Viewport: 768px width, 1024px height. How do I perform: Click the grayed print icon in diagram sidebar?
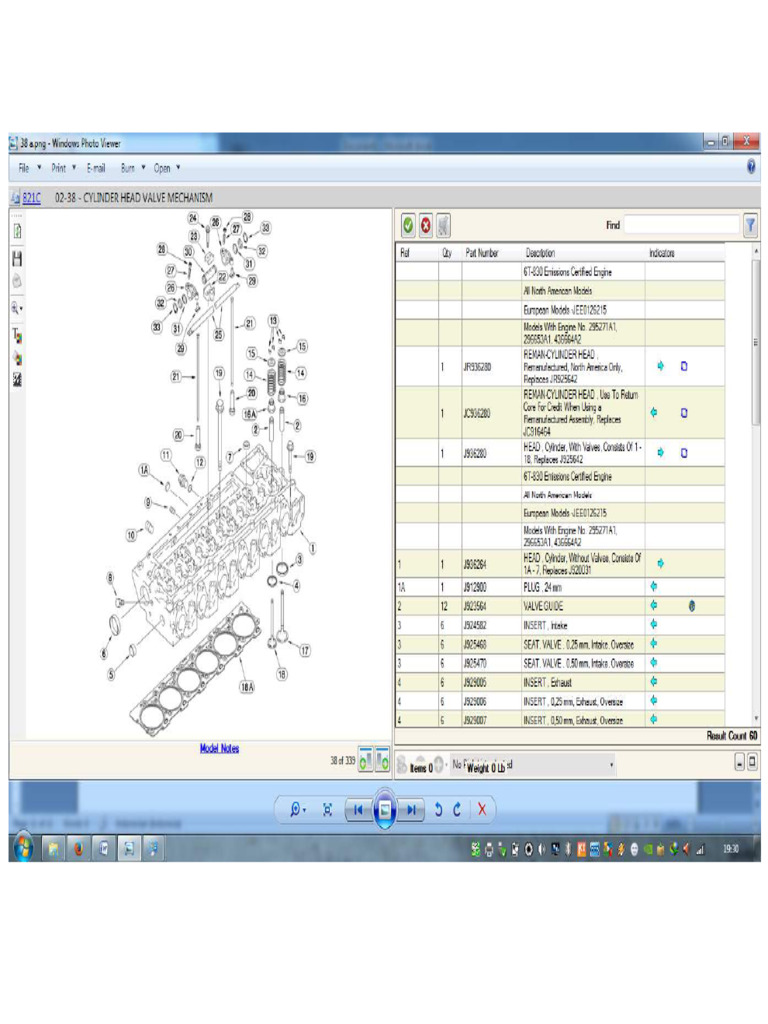[17, 281]
